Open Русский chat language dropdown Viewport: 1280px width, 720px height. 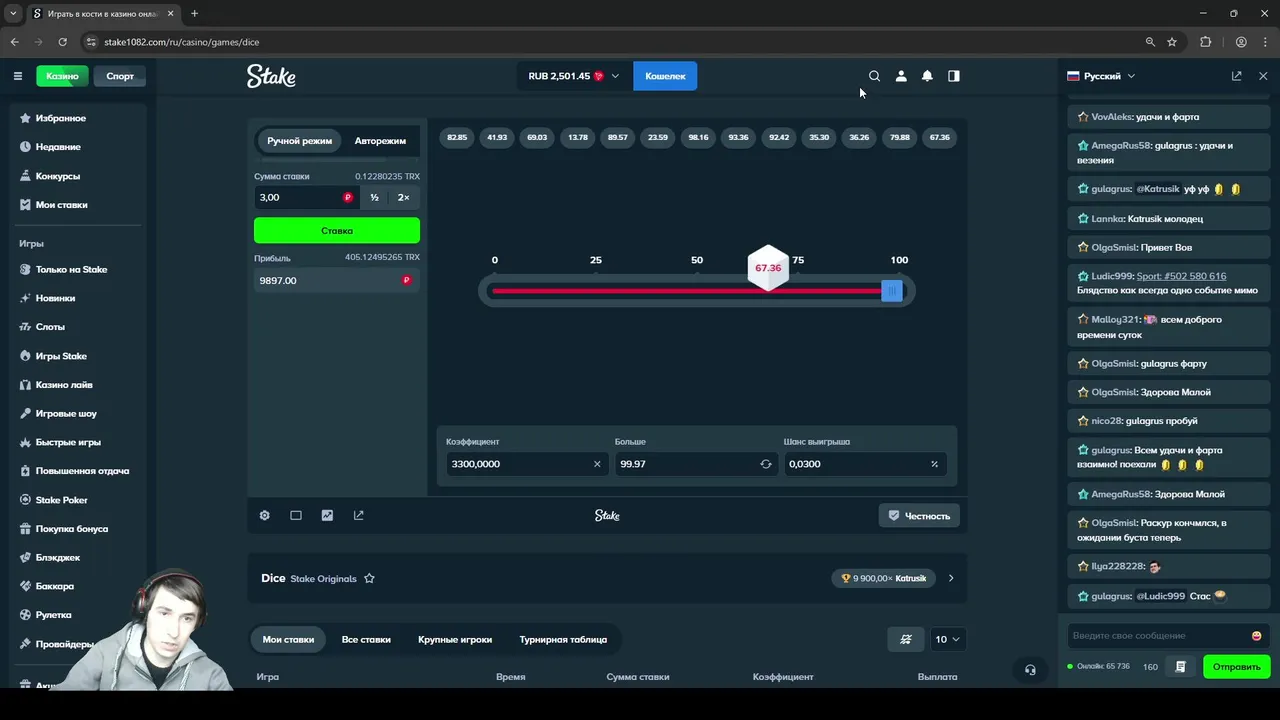[x=1101, y=76]
